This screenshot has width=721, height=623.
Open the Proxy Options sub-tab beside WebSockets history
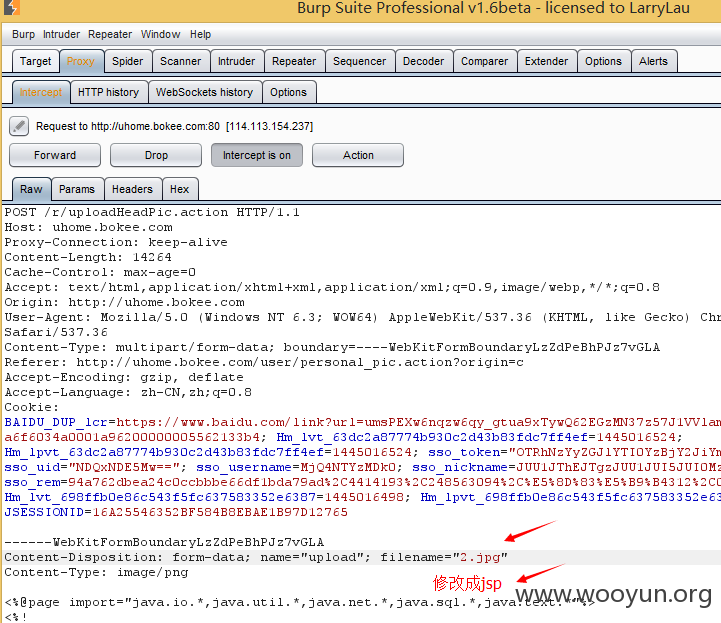(288, 92)
